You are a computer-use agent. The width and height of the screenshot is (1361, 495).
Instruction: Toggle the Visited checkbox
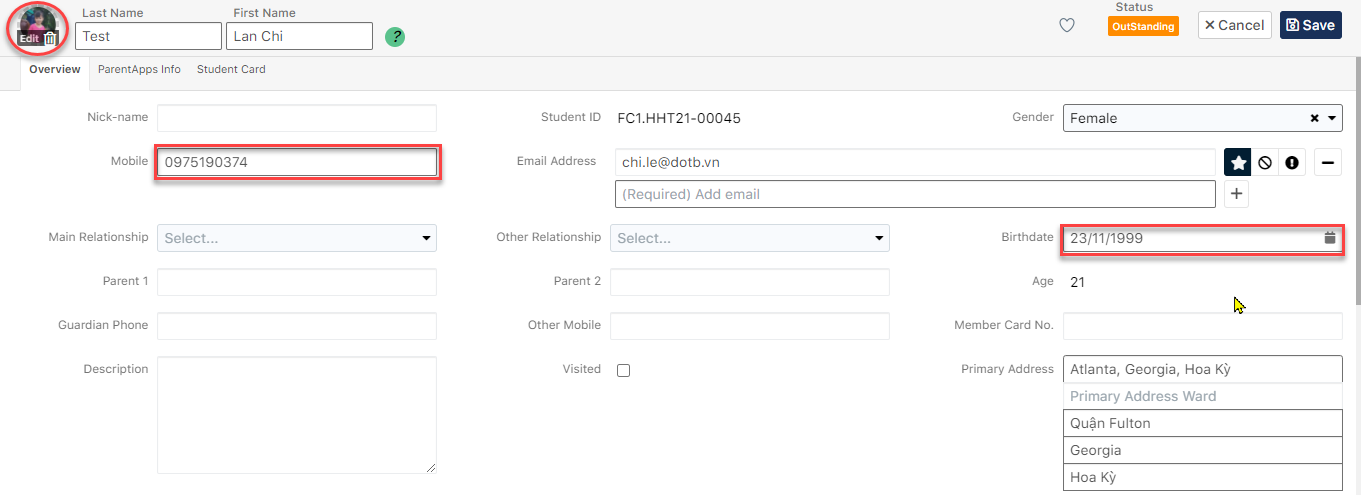624,370
